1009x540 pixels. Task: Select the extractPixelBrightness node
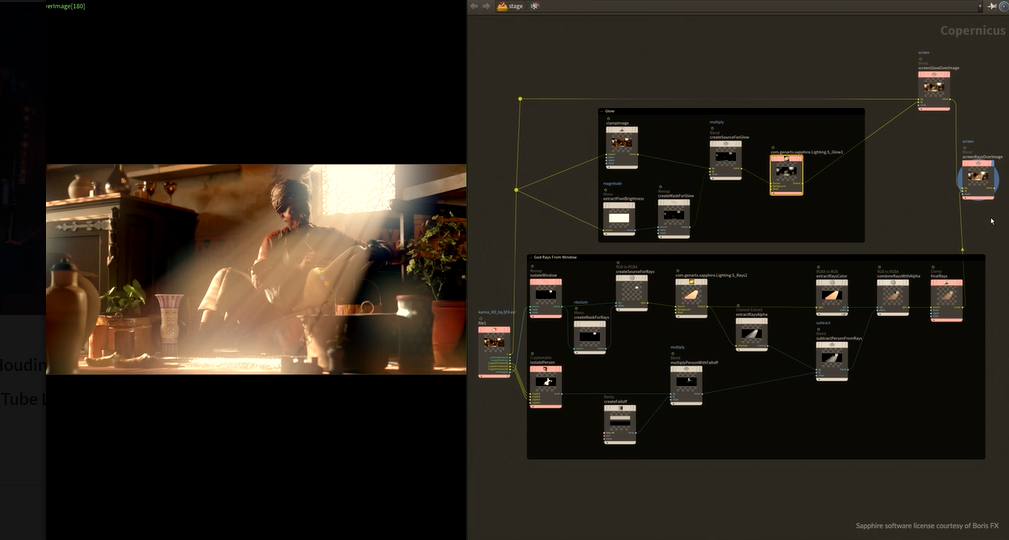coord(619,218)
